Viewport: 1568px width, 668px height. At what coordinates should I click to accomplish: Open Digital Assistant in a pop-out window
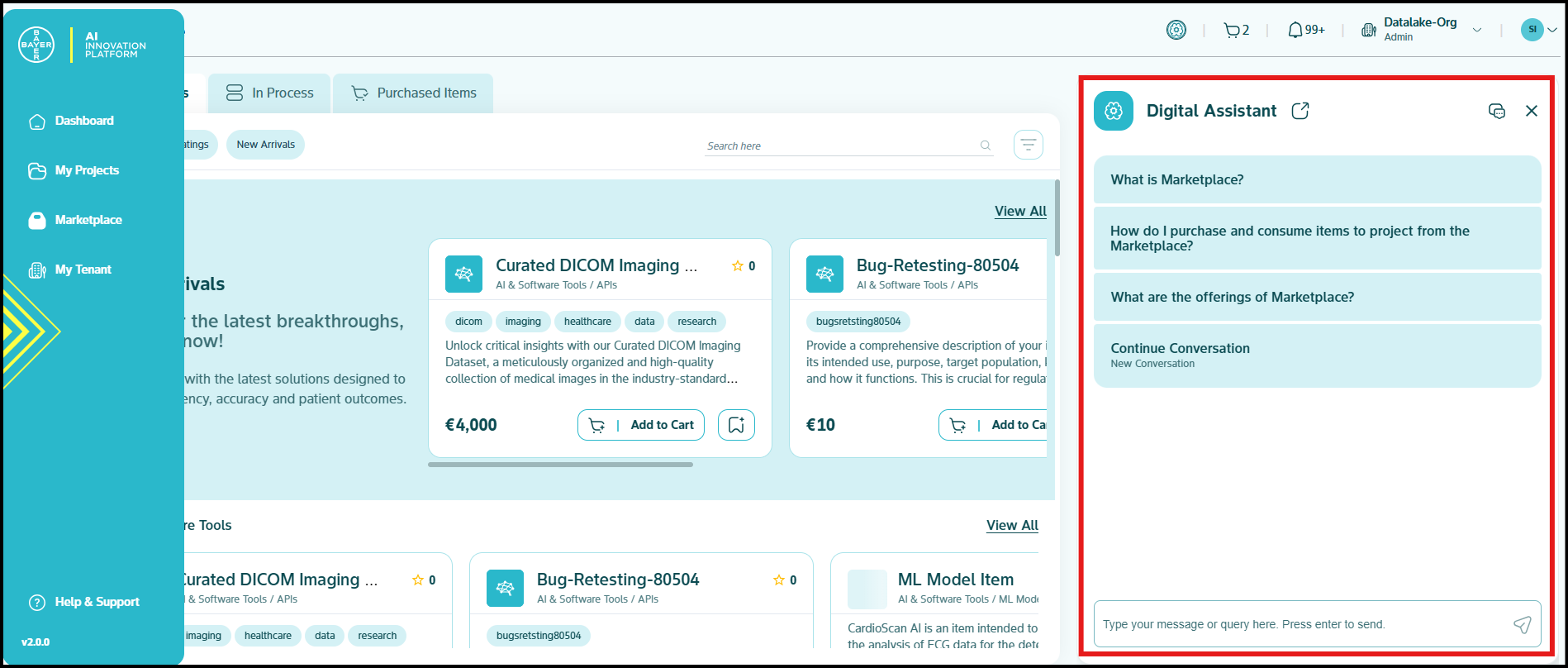click(1300, 111)
